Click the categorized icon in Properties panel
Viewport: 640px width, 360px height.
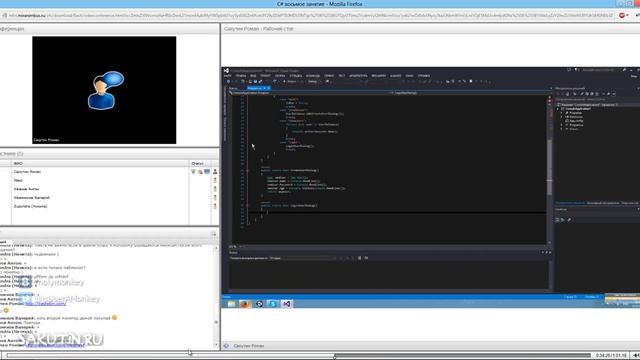(558, 220)
